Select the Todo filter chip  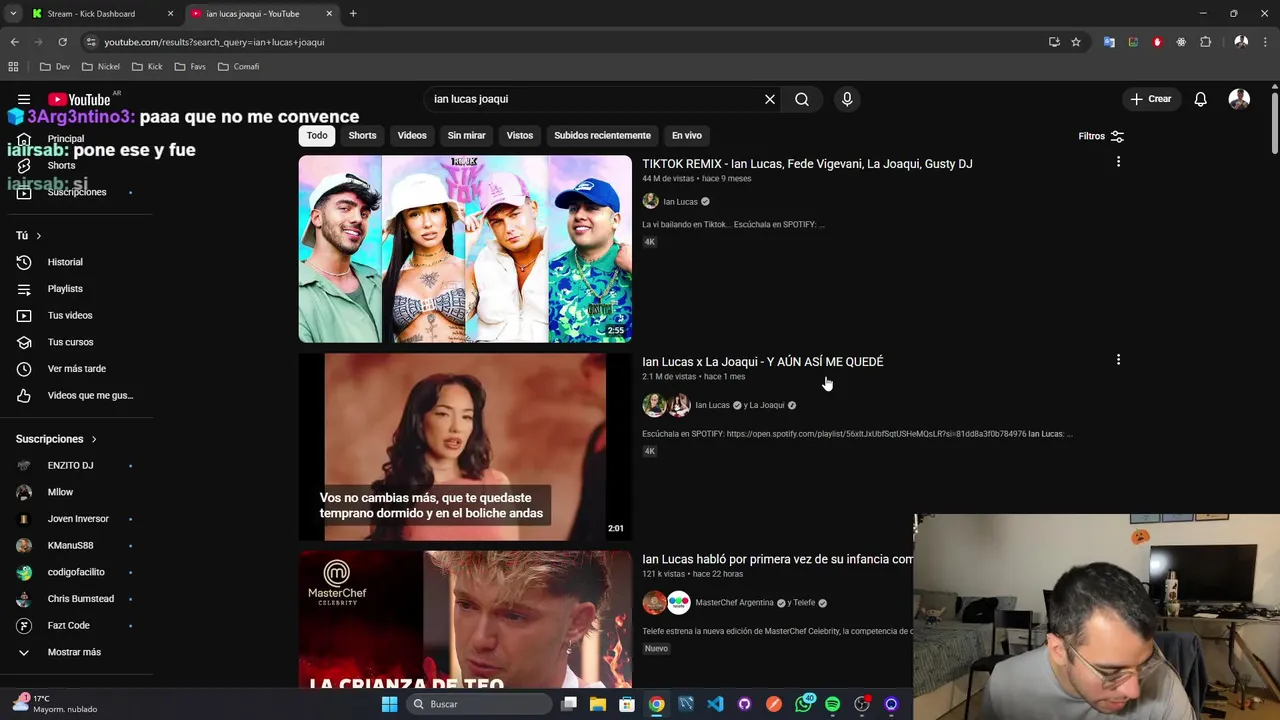click(x=317, y=136)
